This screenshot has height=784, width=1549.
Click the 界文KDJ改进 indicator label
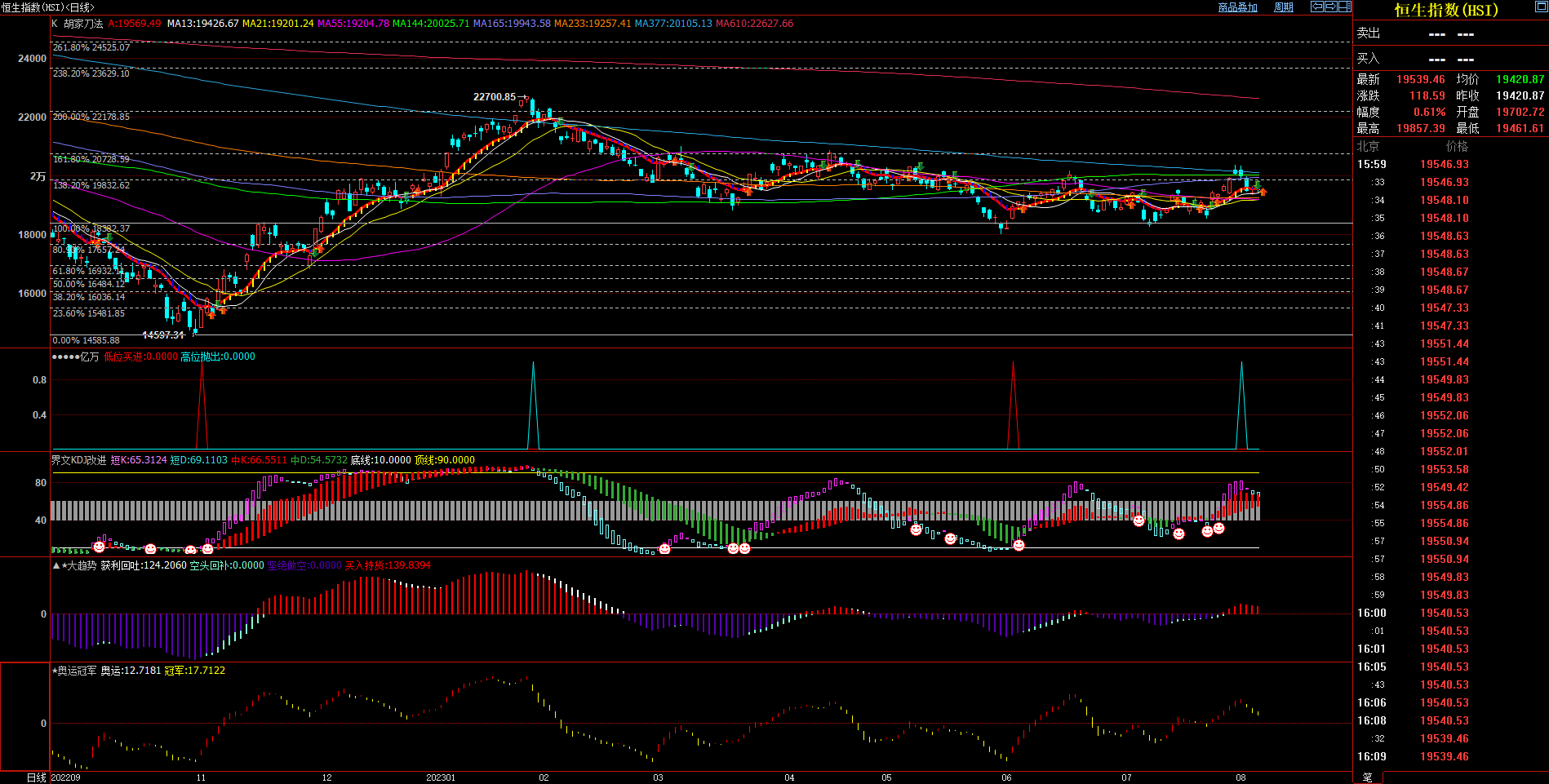tap(78, 460)
